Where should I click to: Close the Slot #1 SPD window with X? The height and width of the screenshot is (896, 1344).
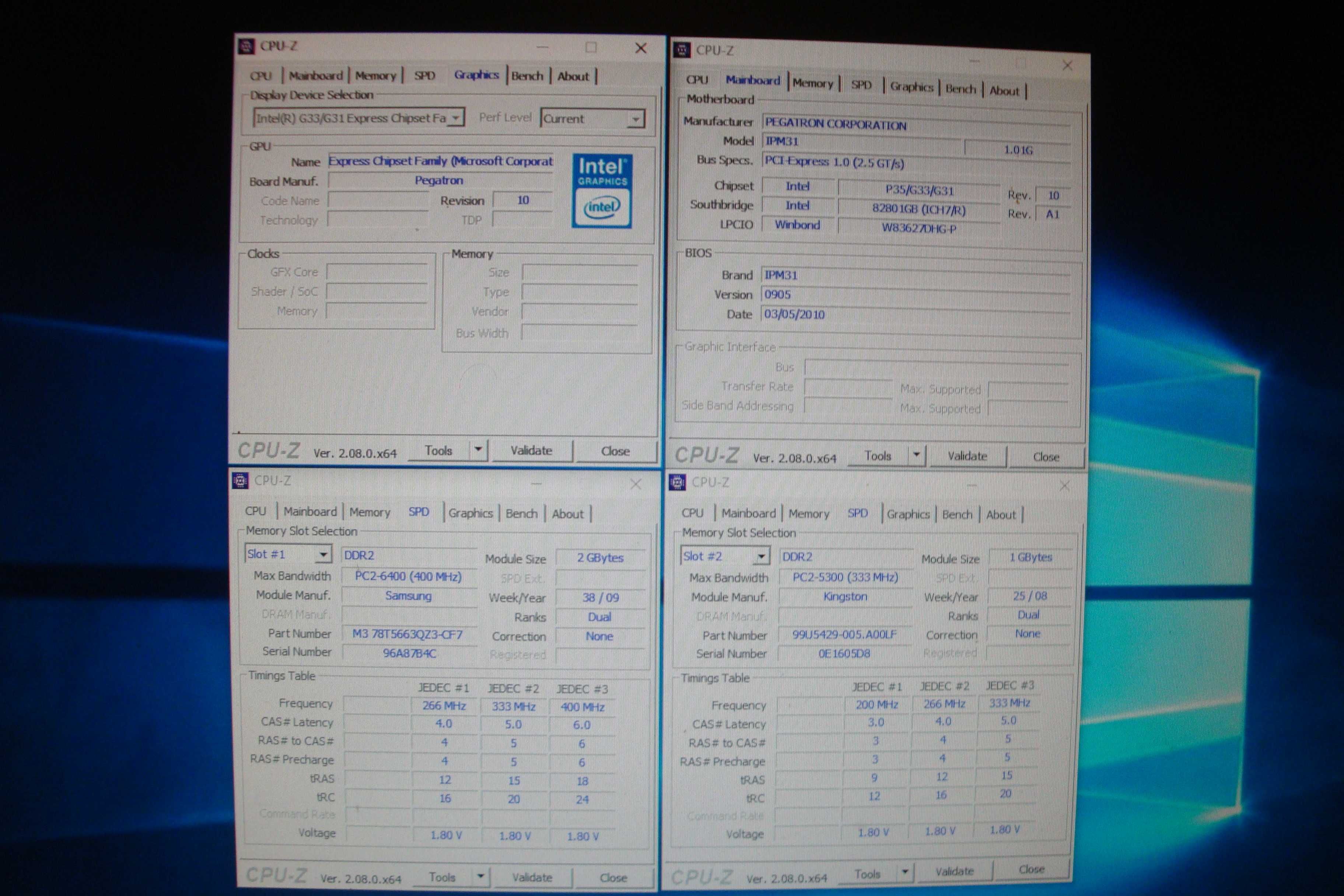[636, 484]
